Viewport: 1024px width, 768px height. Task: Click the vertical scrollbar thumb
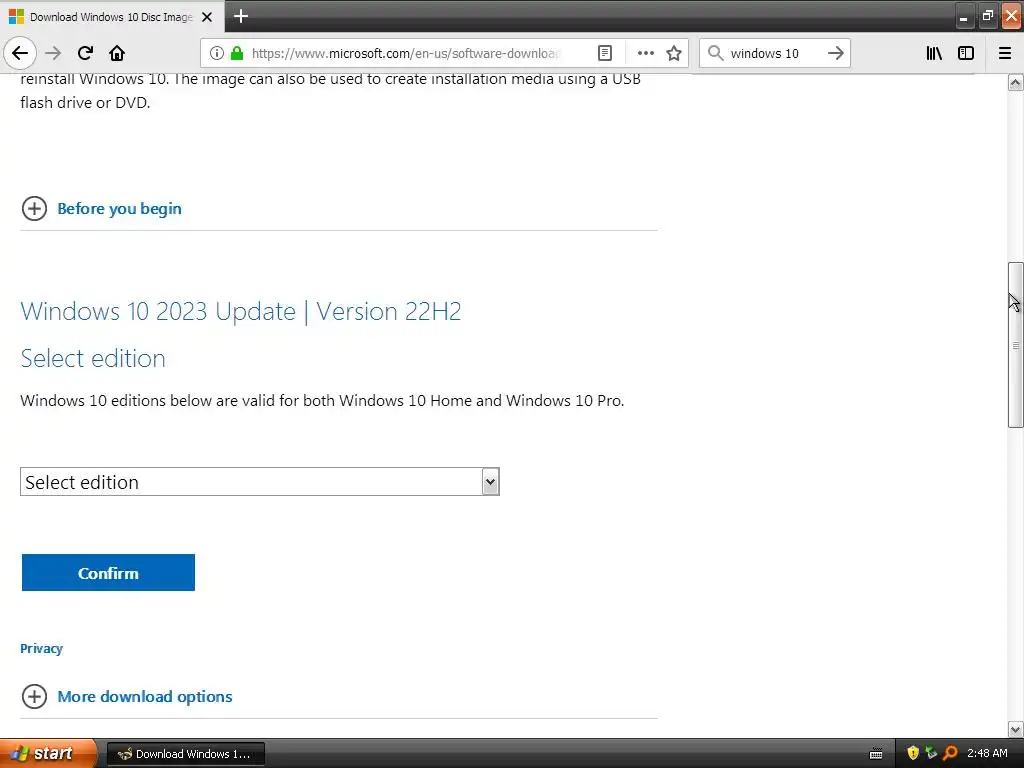1015,345
